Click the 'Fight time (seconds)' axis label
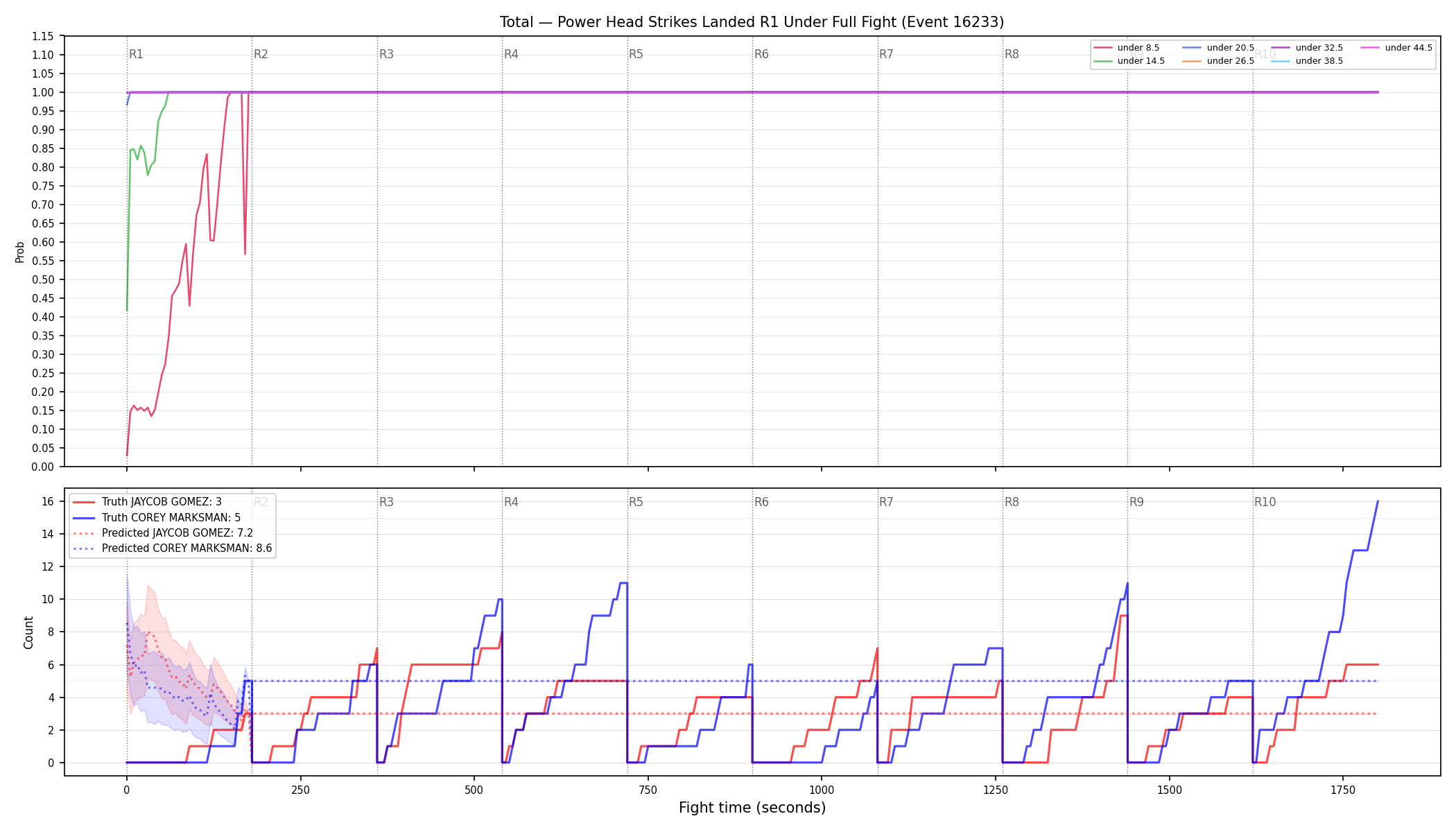The width and height of the screenshot is (1456, 832). pyautogui.click(x=752, y=808)
